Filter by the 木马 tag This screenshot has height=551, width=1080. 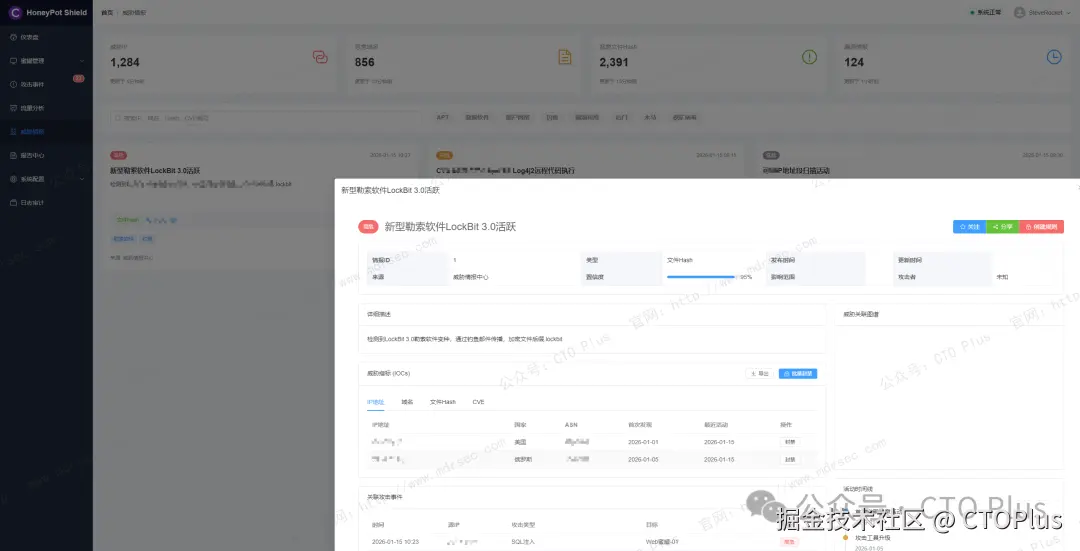650,118
